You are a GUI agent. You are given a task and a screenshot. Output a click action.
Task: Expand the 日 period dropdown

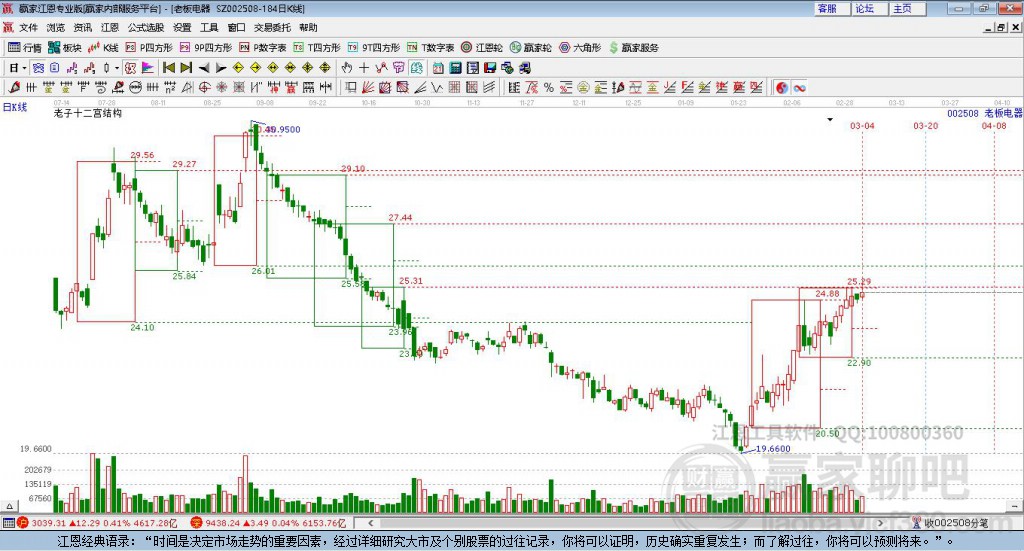click(x=24, y=68)
